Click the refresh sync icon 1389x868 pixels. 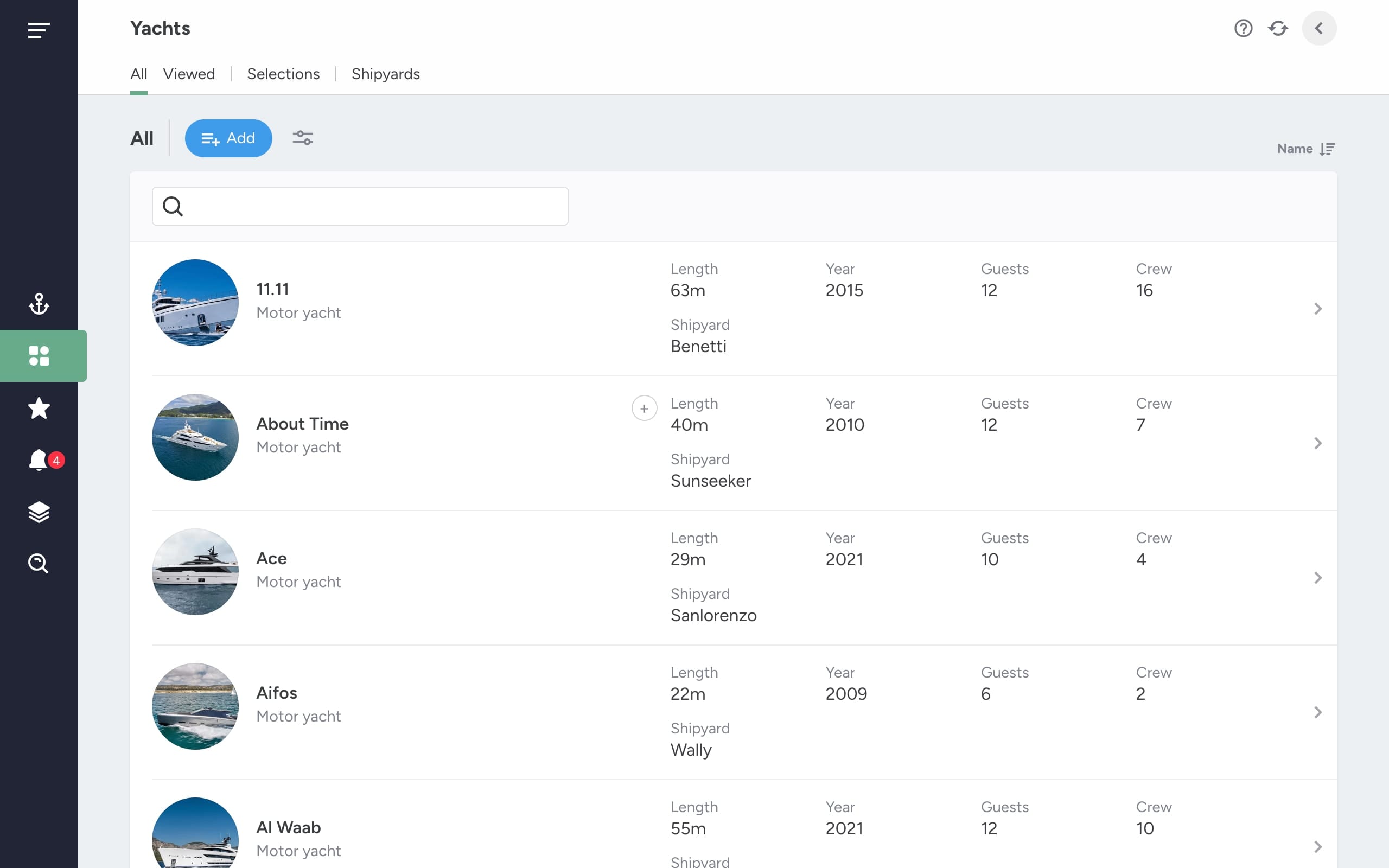coord(1278,28)
